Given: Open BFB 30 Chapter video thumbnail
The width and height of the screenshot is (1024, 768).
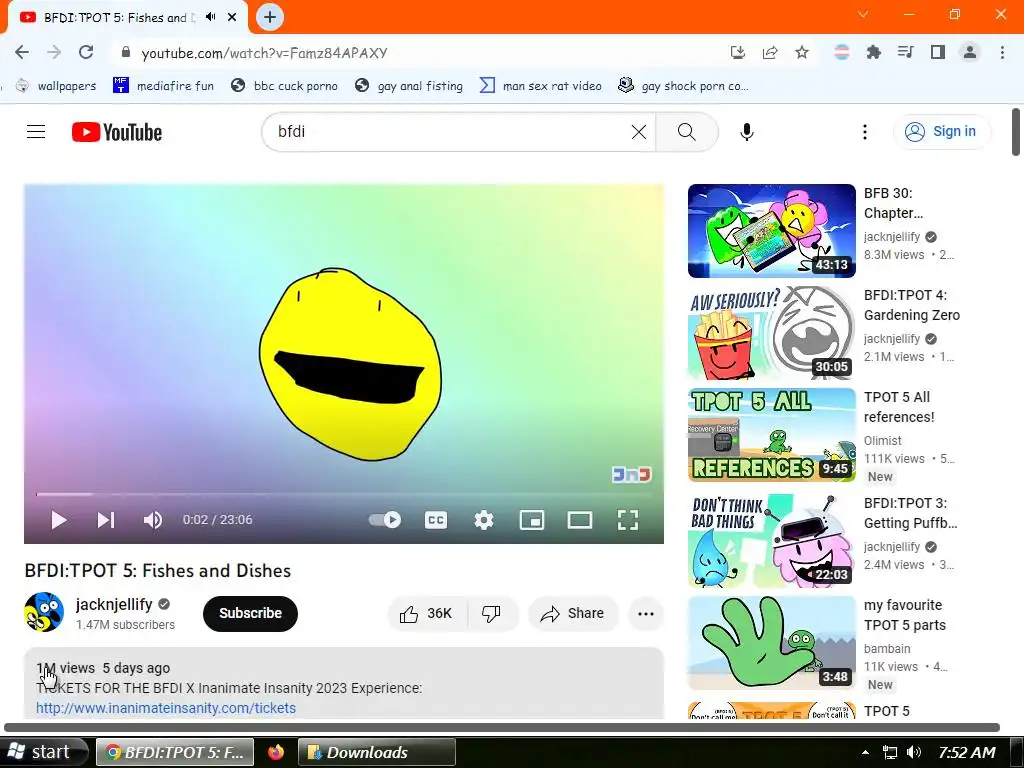Looking at the screenshot, I should pos(771,231).
